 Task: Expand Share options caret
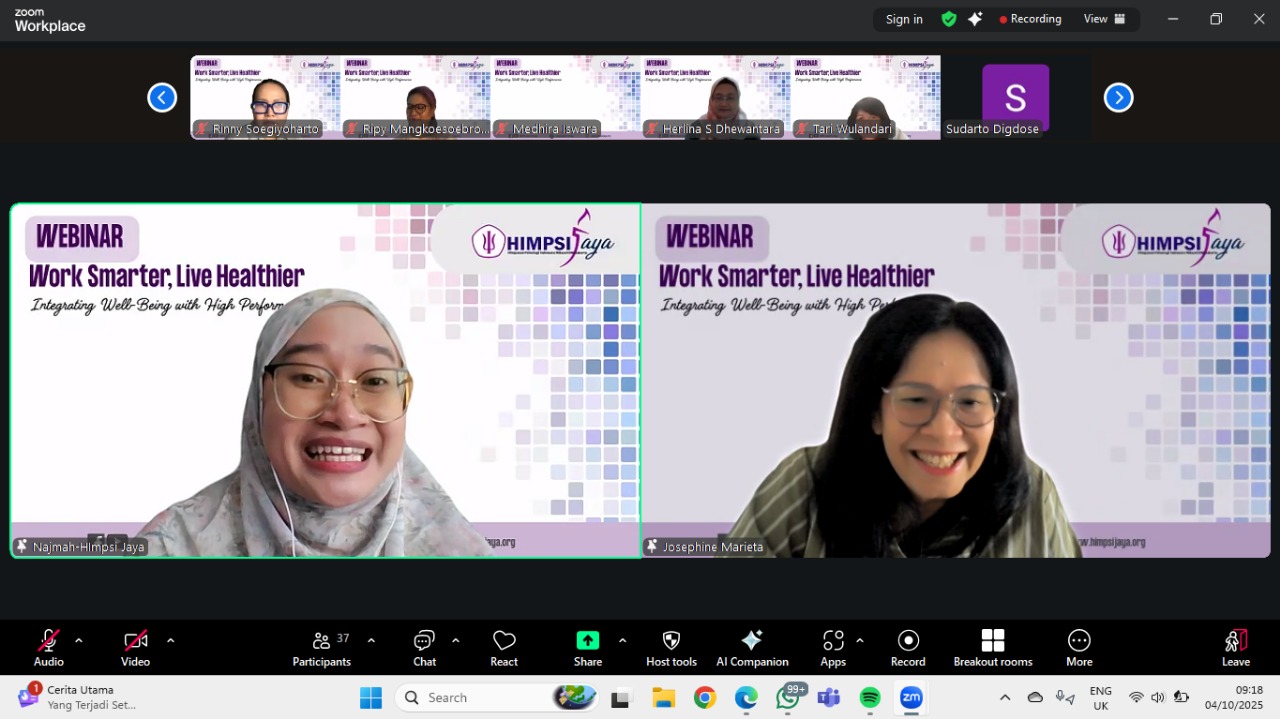(622, 640)
